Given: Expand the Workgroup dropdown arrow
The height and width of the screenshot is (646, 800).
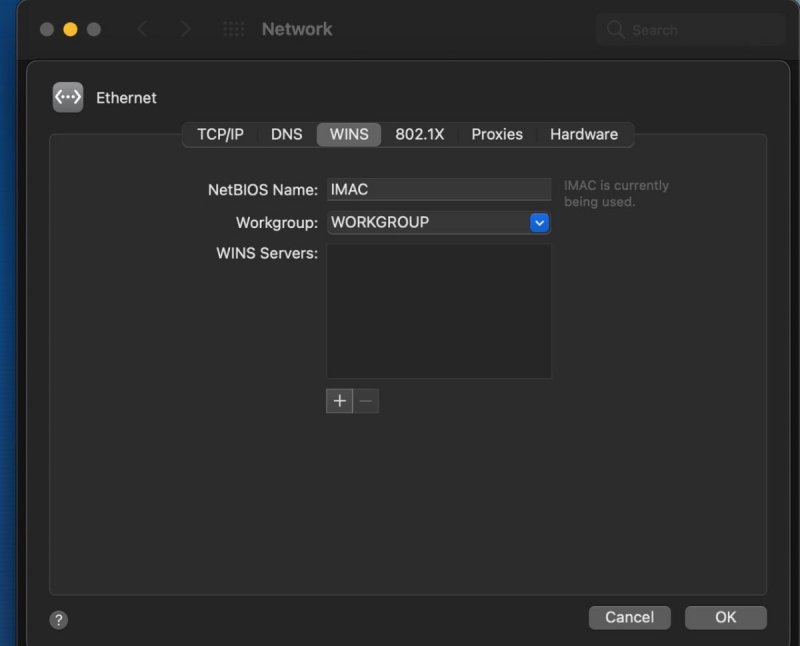Looking at the screenshot, I should click(539, 222).
